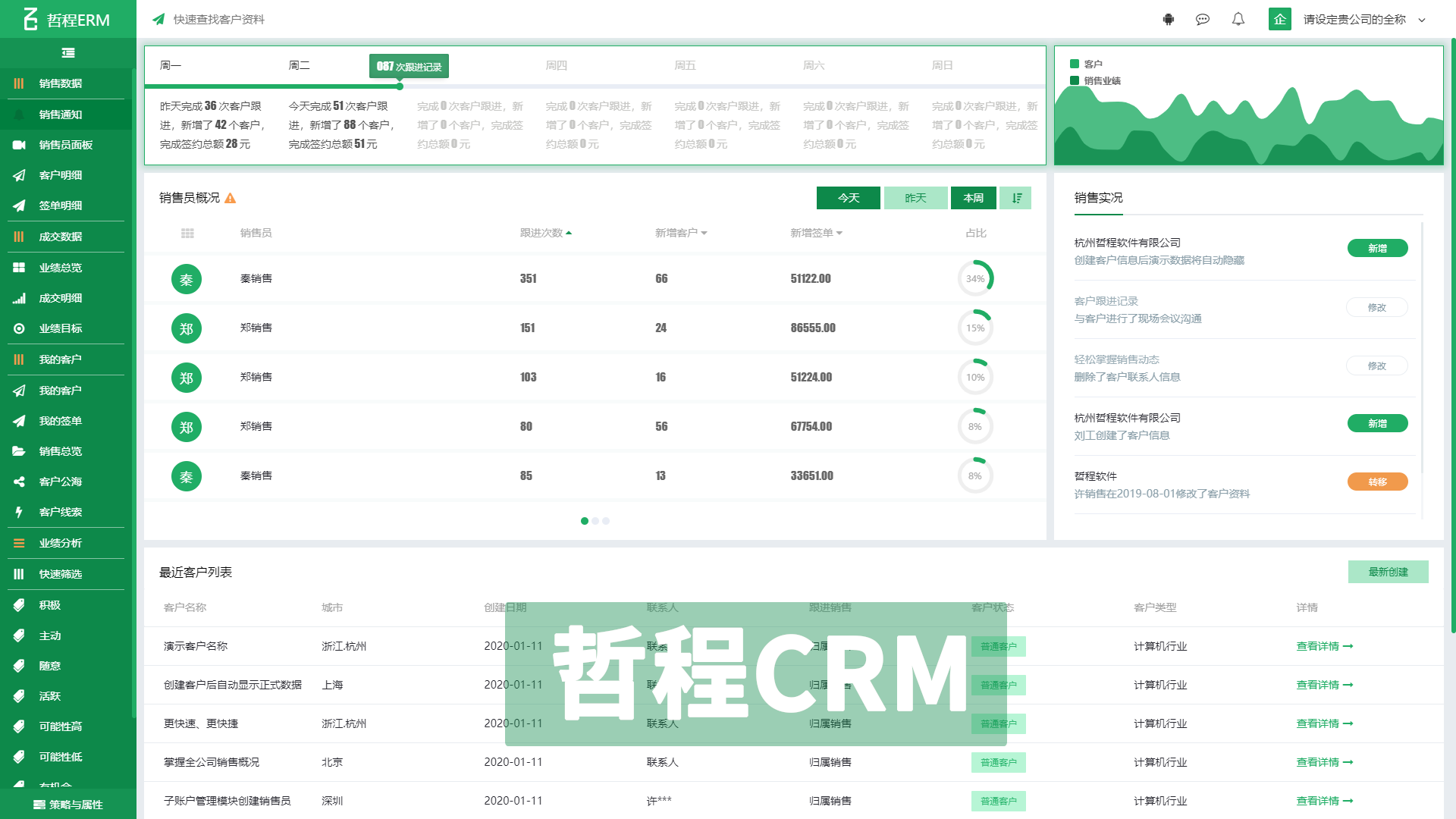Select the 周日 day tab
The image size is (1456, 819).
pos(943,66)
